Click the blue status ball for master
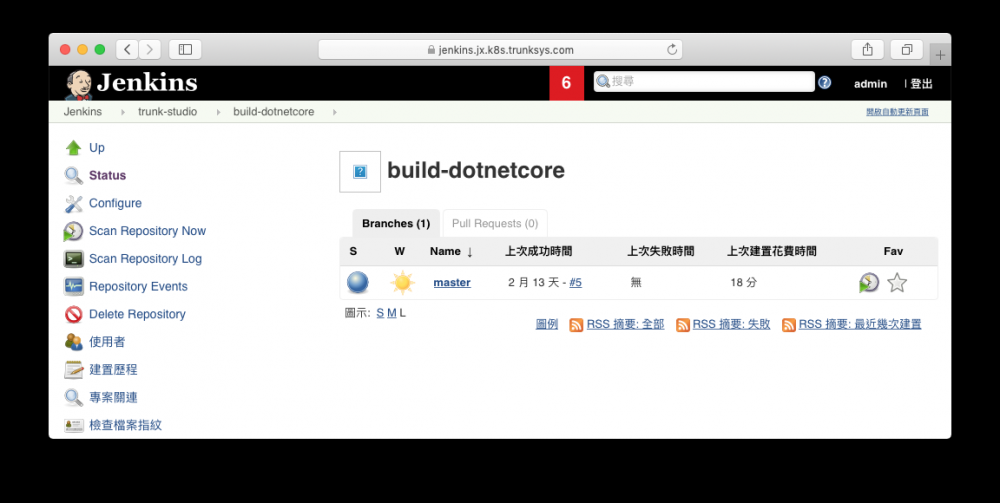Image resolution: width=1000 pixels, height=503 pixels. click(x=358, y=282)
